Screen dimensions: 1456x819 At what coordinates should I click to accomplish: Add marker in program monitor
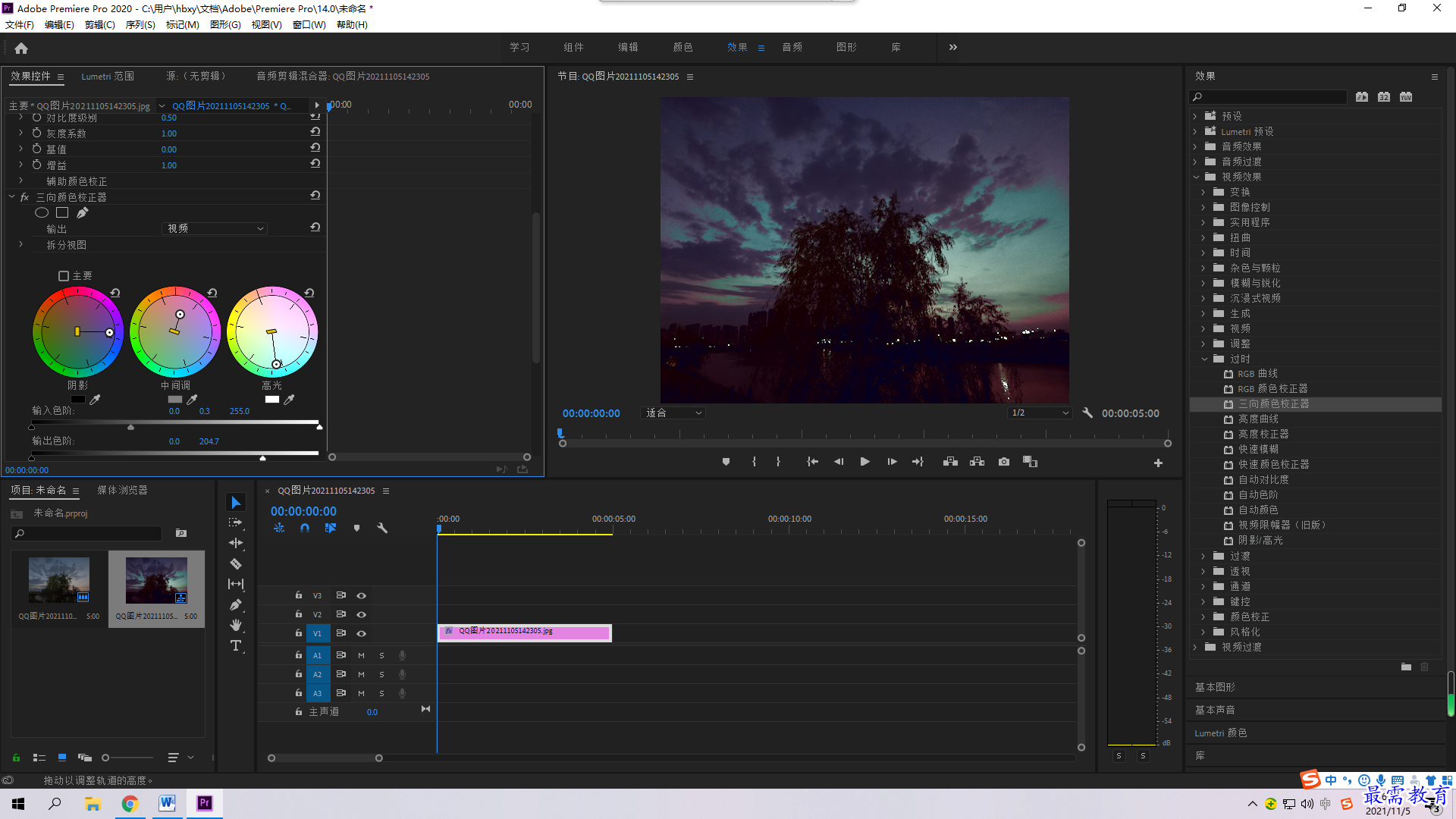[x=726, y=462]
